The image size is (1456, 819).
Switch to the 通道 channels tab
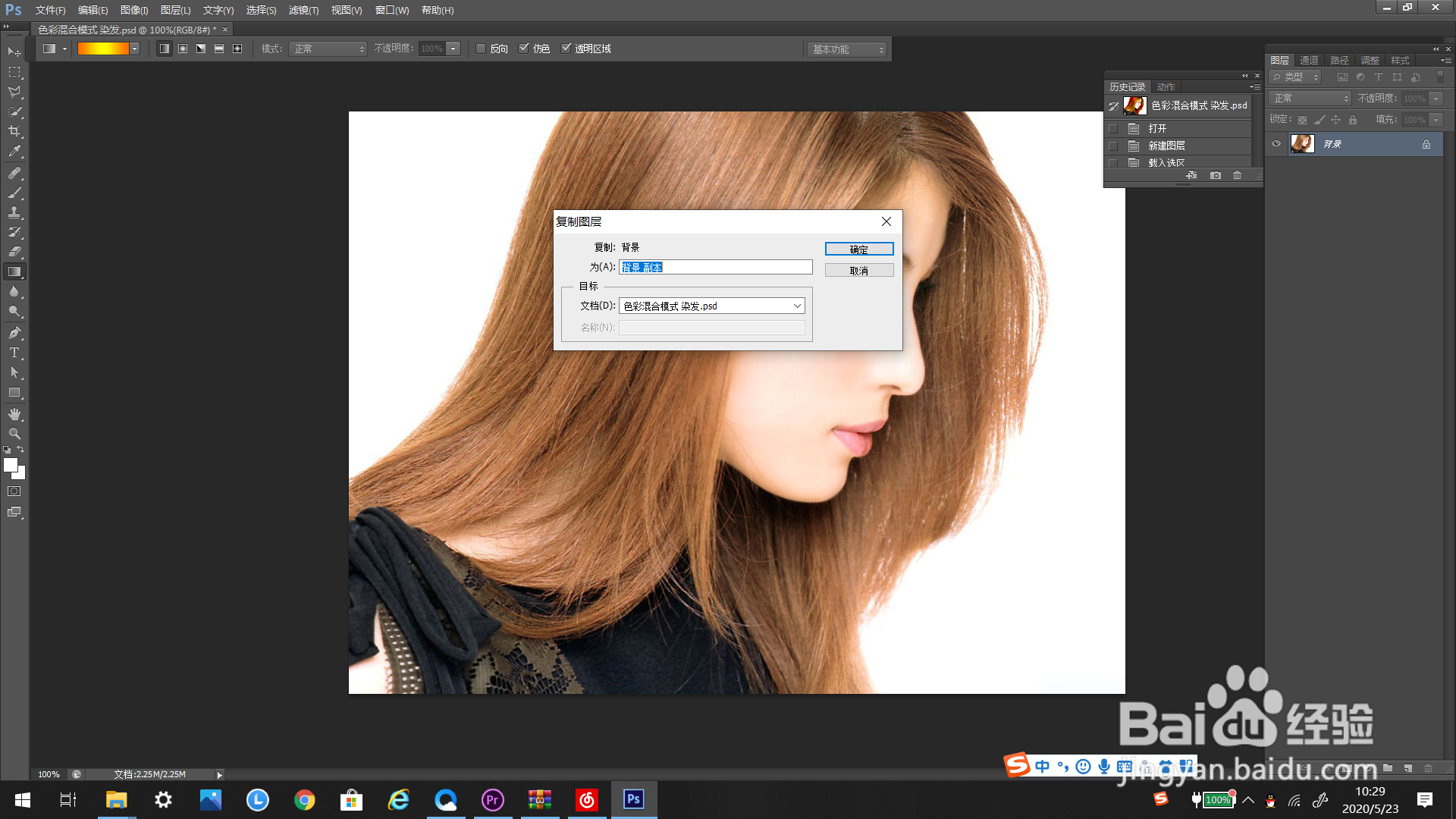(x=1309, y=60)
